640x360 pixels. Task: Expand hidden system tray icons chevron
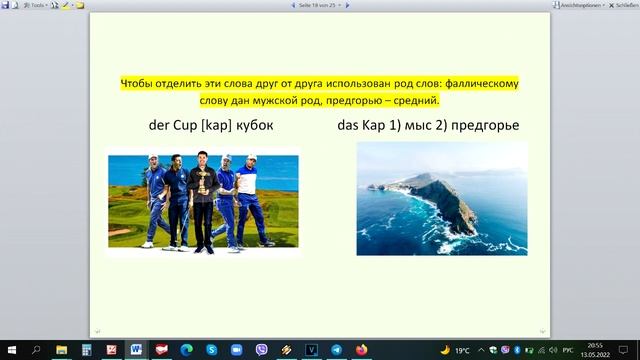tap(481, 350)
